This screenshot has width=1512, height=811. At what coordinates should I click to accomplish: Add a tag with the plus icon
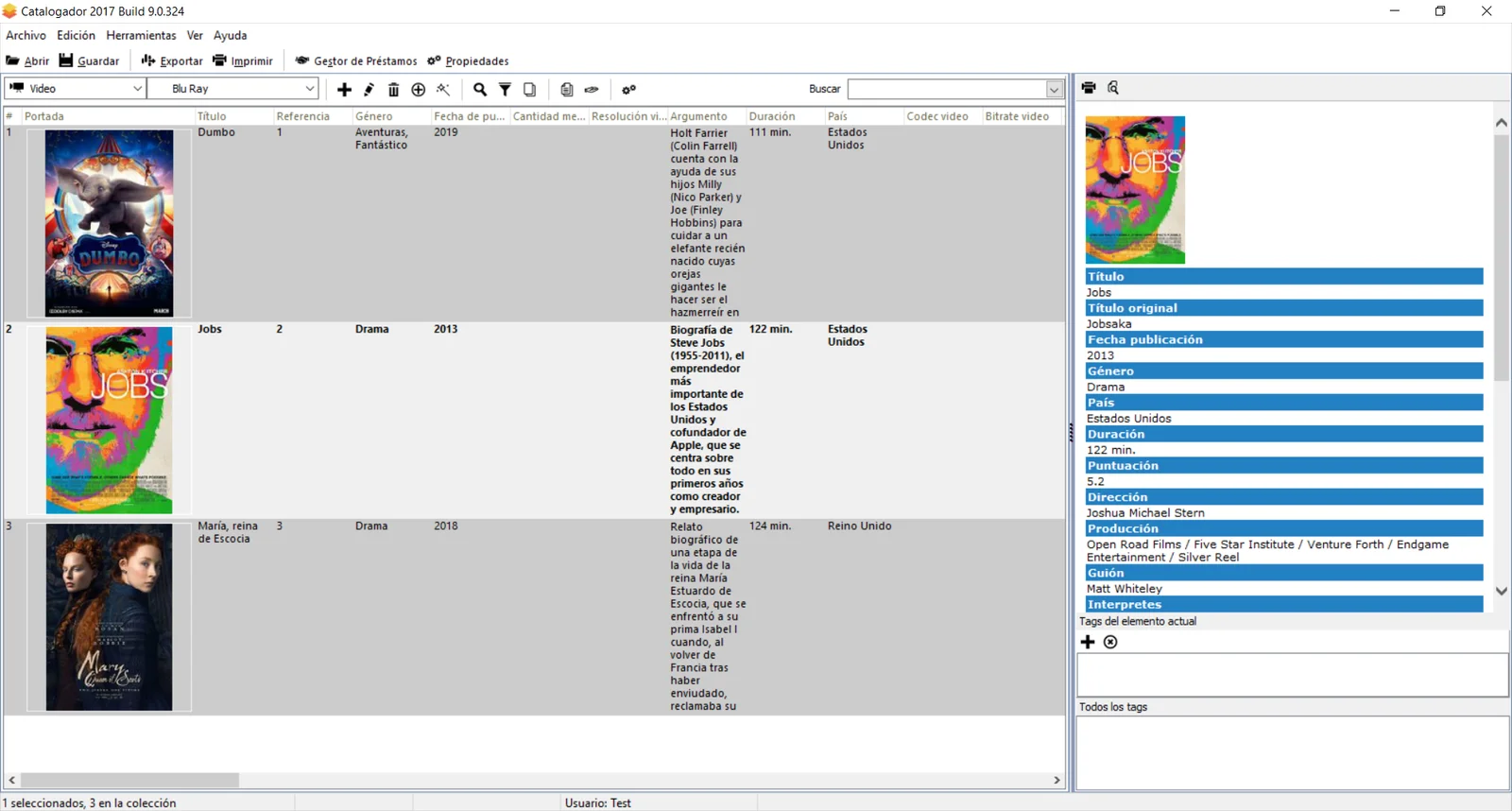(x=1088, y=642)
